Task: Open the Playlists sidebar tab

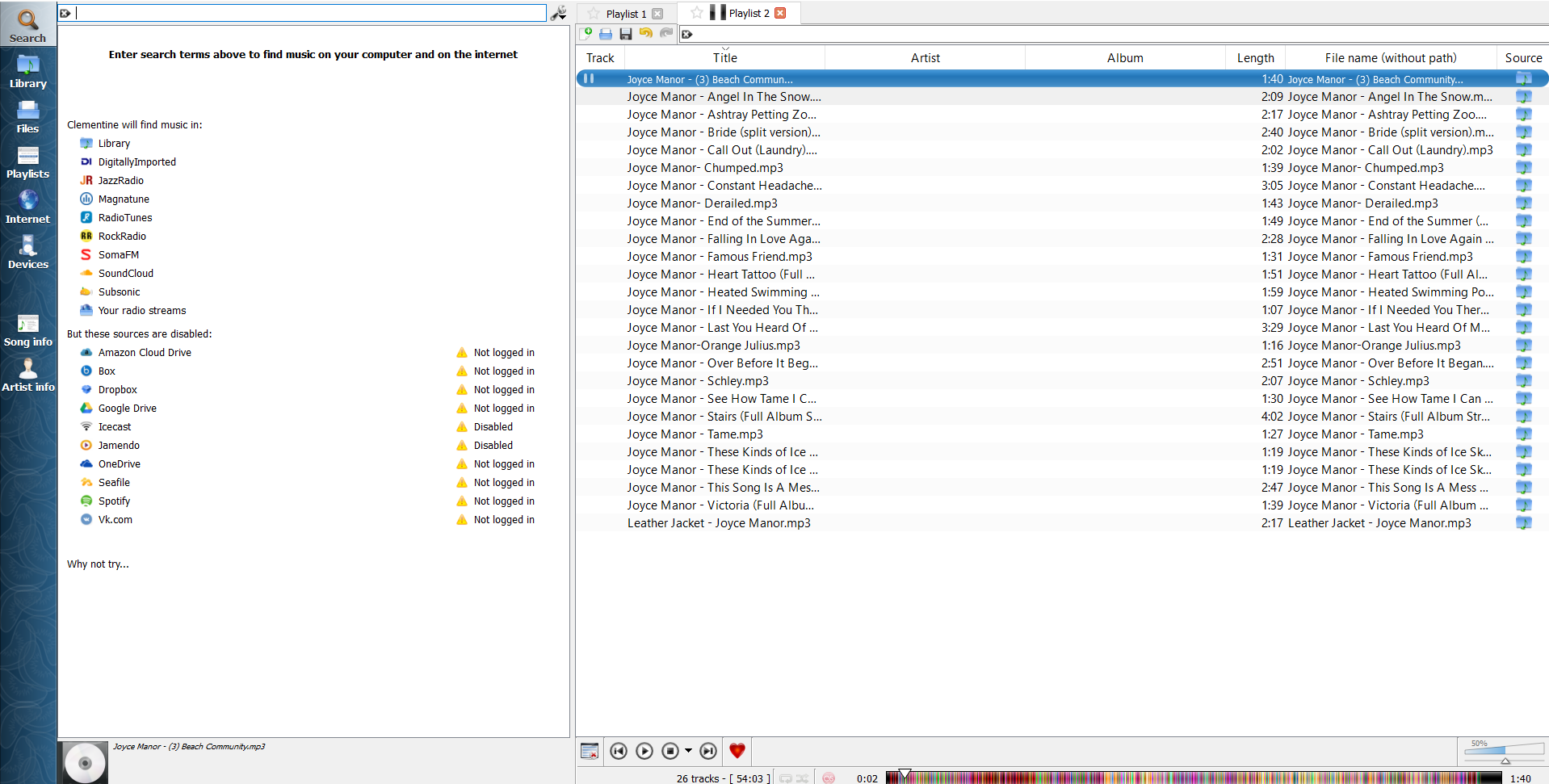Action: pyautogui.click(x=28, y=161)
